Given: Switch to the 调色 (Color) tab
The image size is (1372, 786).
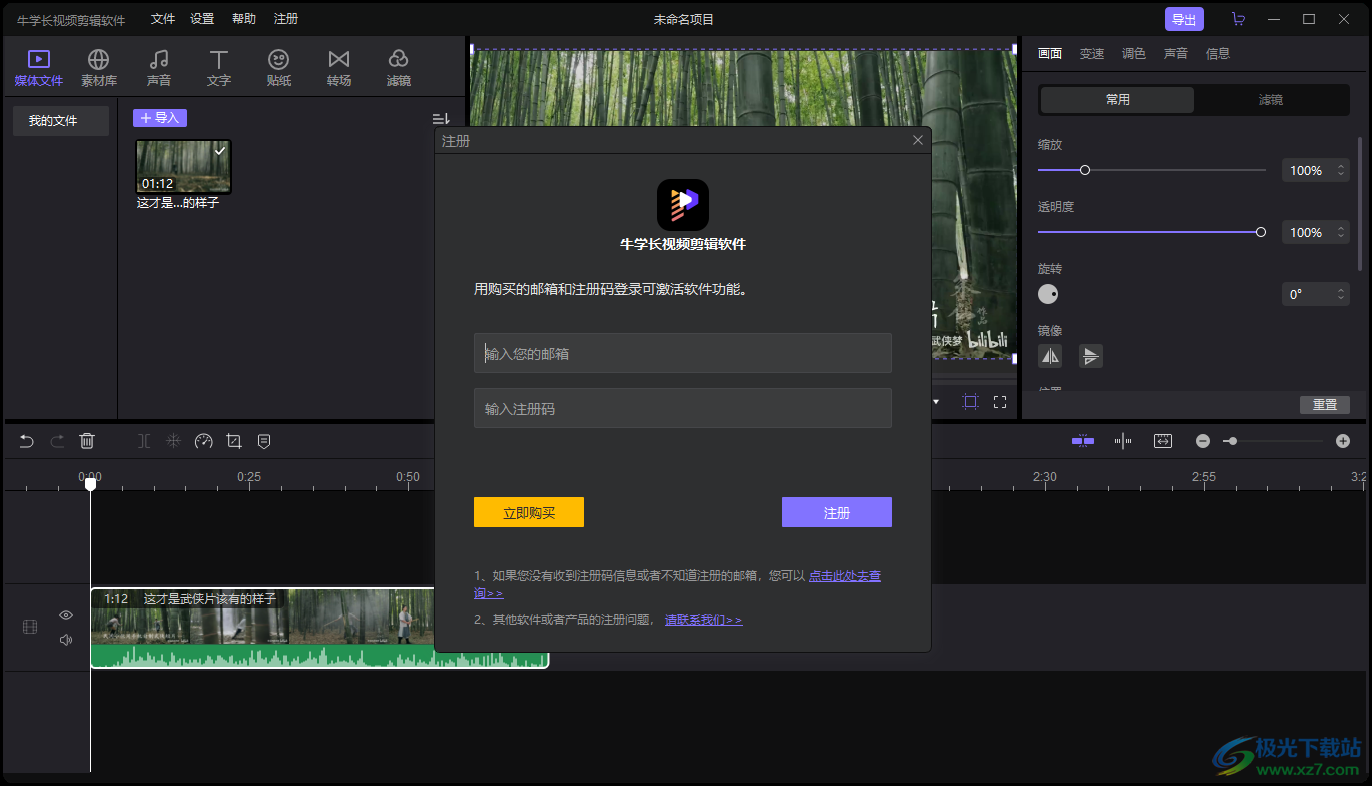Looking at the screenshot, I should (1133, 54).
